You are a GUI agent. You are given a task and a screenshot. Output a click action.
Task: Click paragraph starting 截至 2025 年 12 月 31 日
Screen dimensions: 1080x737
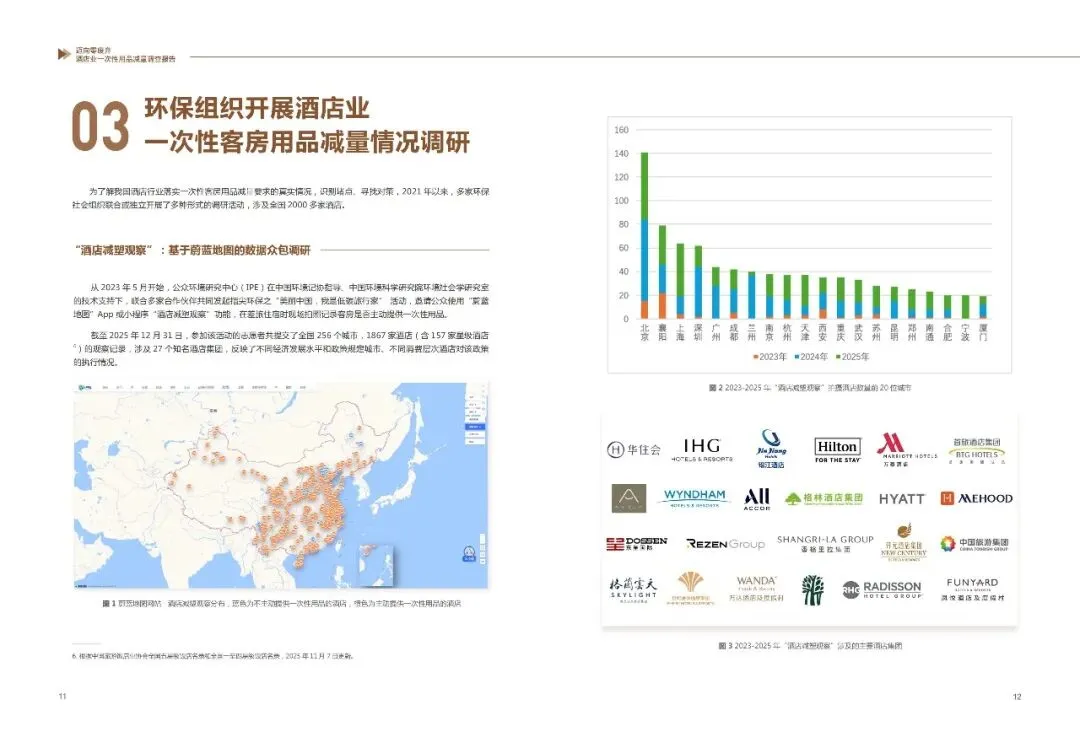(281, 349)
